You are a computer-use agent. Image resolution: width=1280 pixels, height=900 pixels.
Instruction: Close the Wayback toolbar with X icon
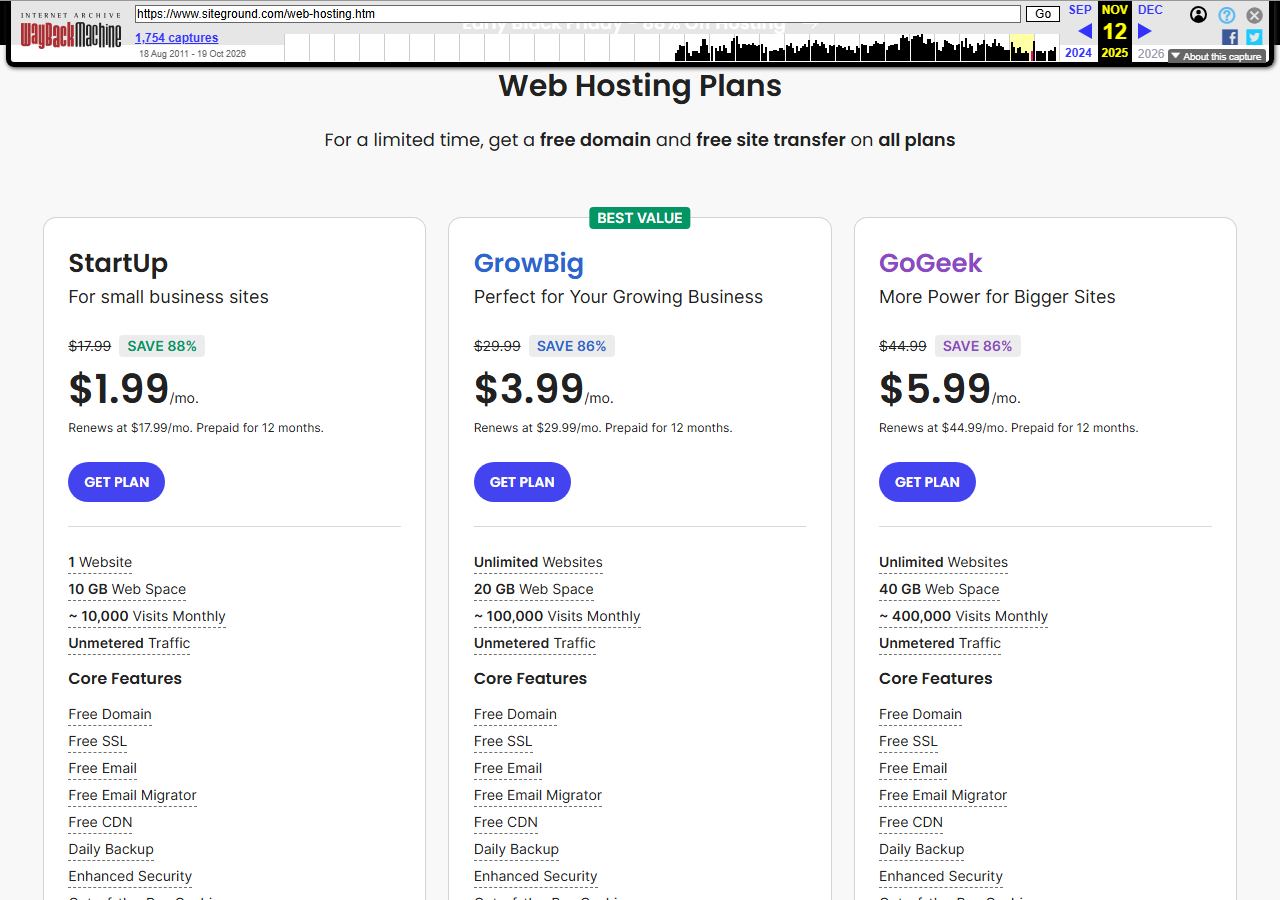1254,15
